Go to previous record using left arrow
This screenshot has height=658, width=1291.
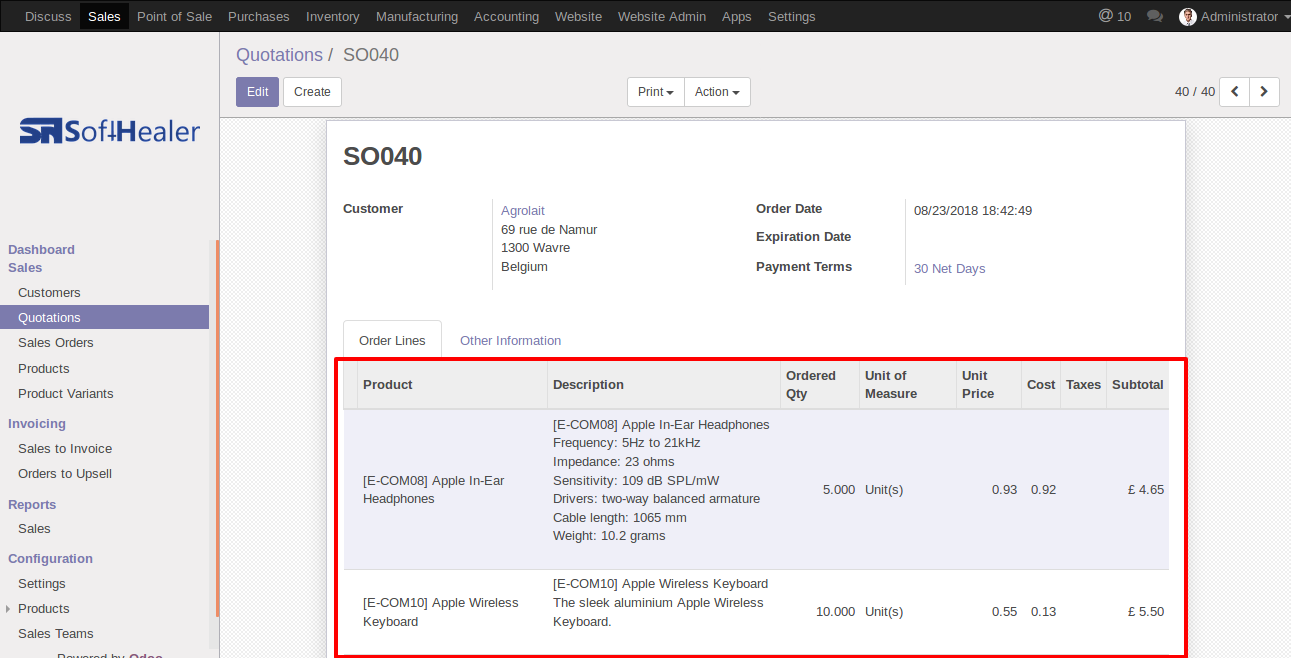(x=1235, y=92)
